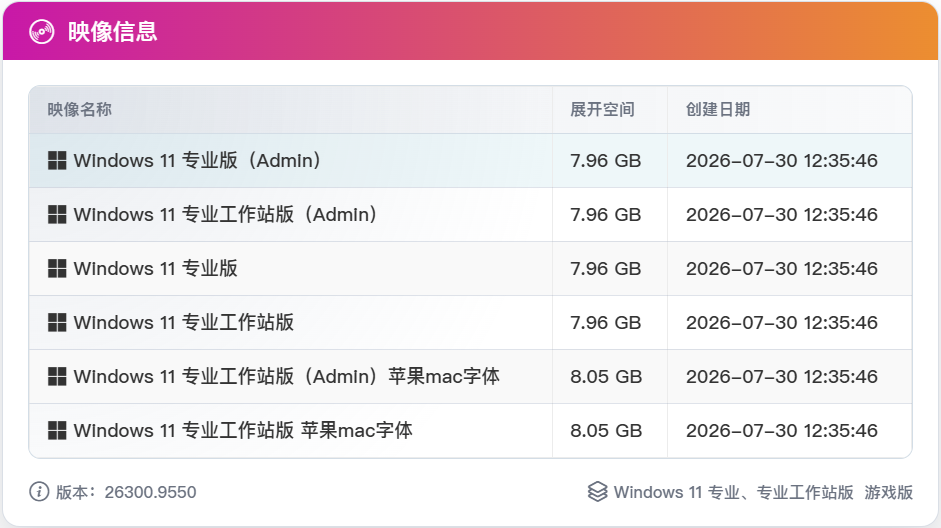The image size is (941, 528).
Task: Click 8.05 GB in （Admin）苹果mac字体 row
Action: tap(606, 377)
